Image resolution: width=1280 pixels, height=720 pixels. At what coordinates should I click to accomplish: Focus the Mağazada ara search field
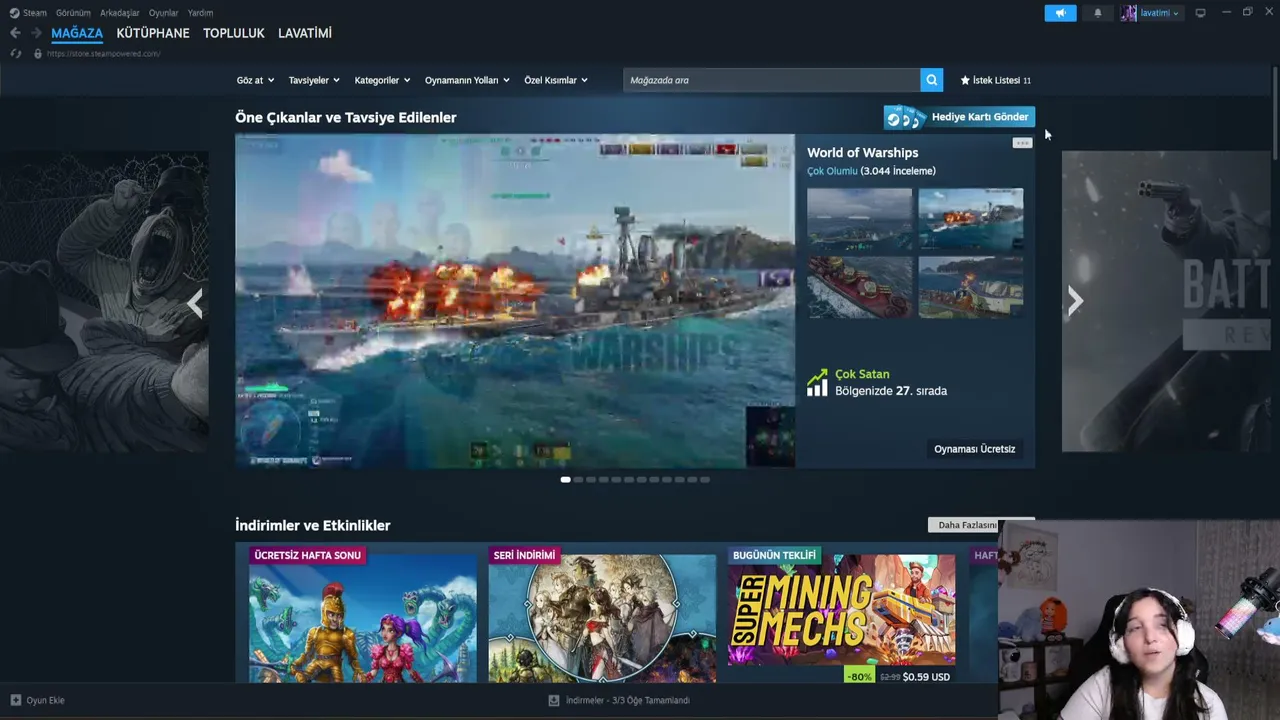772,80
